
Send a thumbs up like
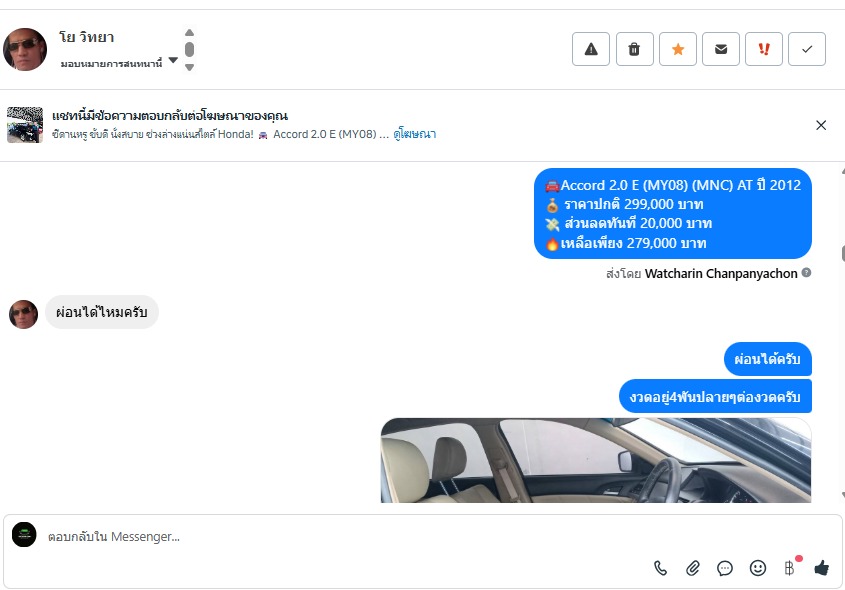click(x=822, y=568)
